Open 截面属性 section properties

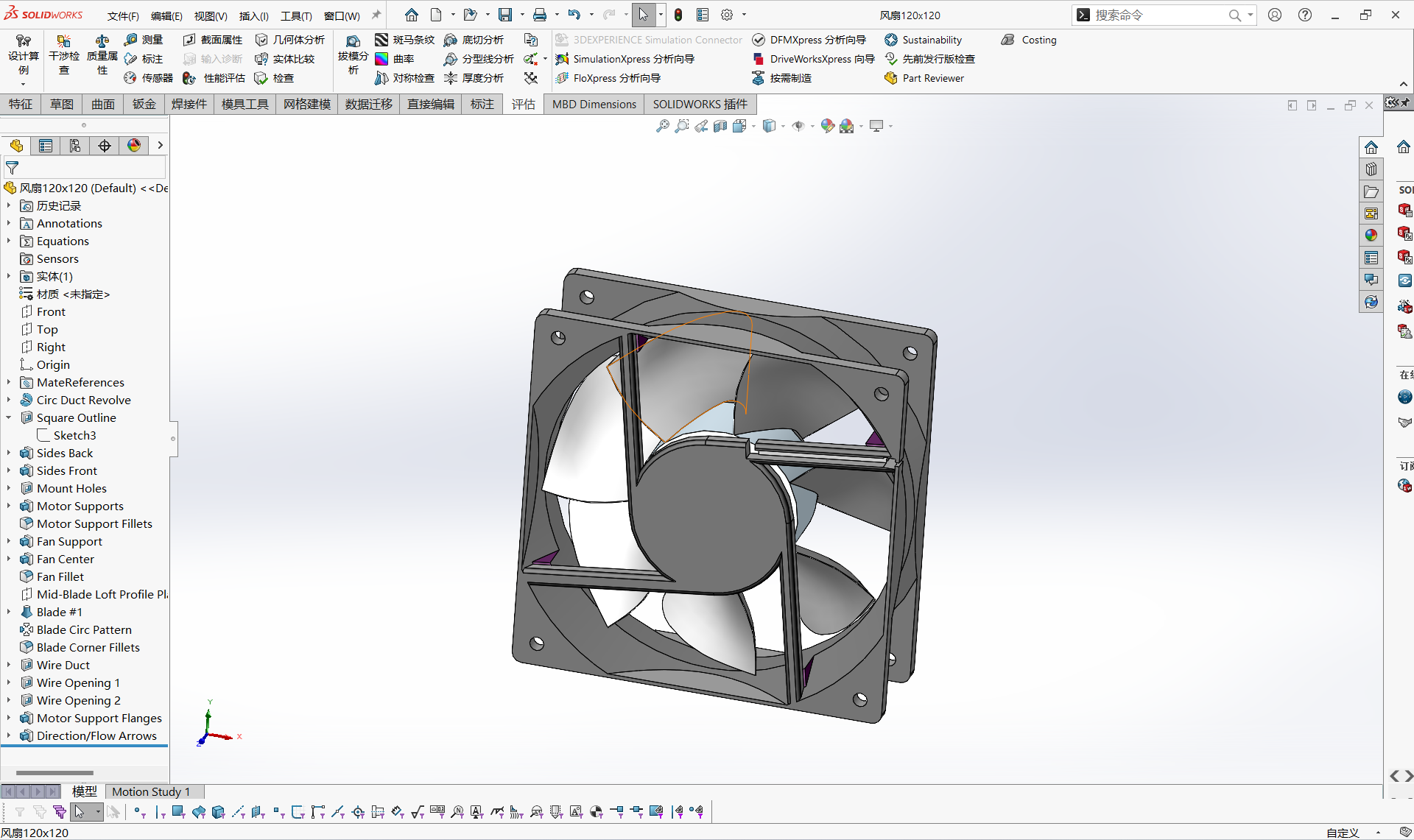(213, 40)
